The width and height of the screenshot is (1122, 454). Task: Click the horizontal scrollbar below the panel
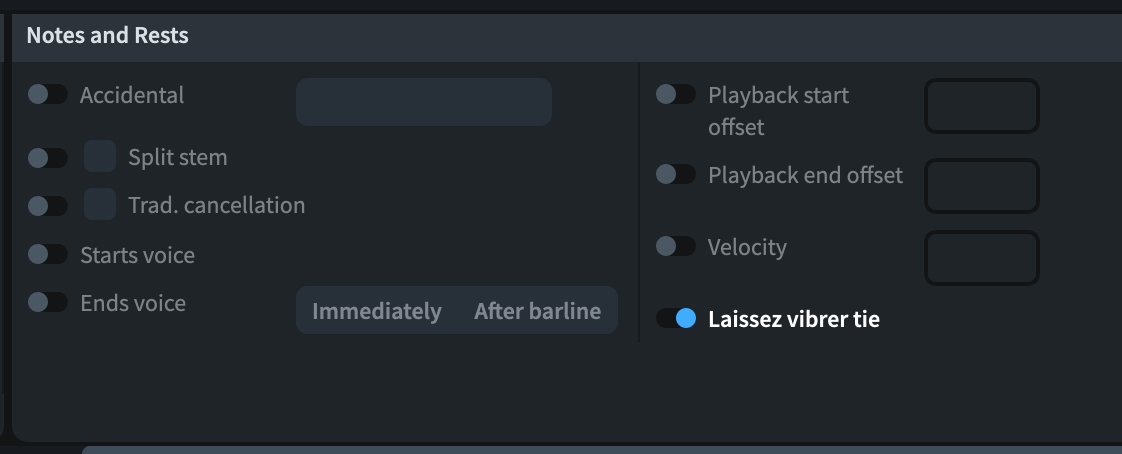click(x=600, y=449)
